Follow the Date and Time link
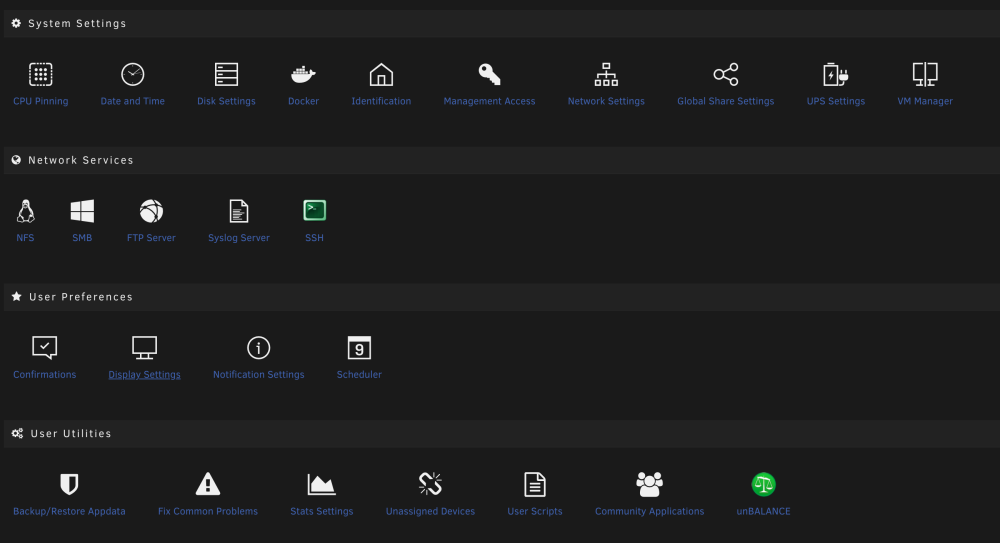 coord(133,101)
